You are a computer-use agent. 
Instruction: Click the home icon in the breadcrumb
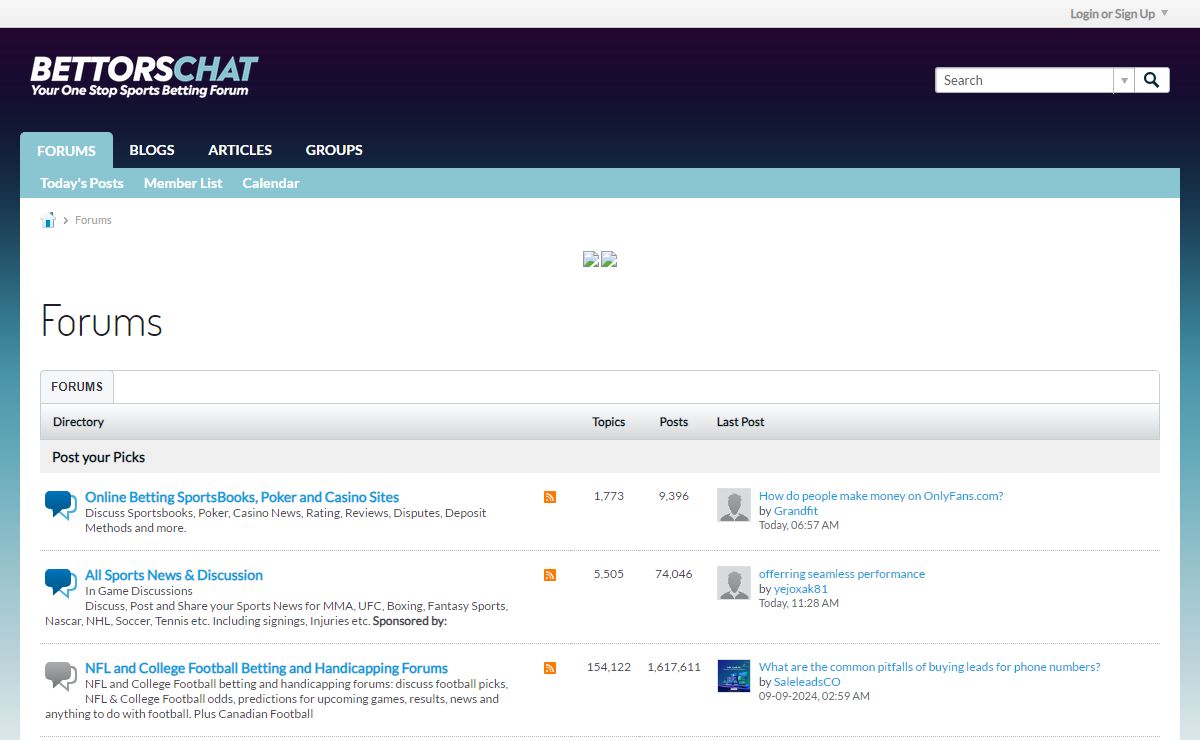48,220
